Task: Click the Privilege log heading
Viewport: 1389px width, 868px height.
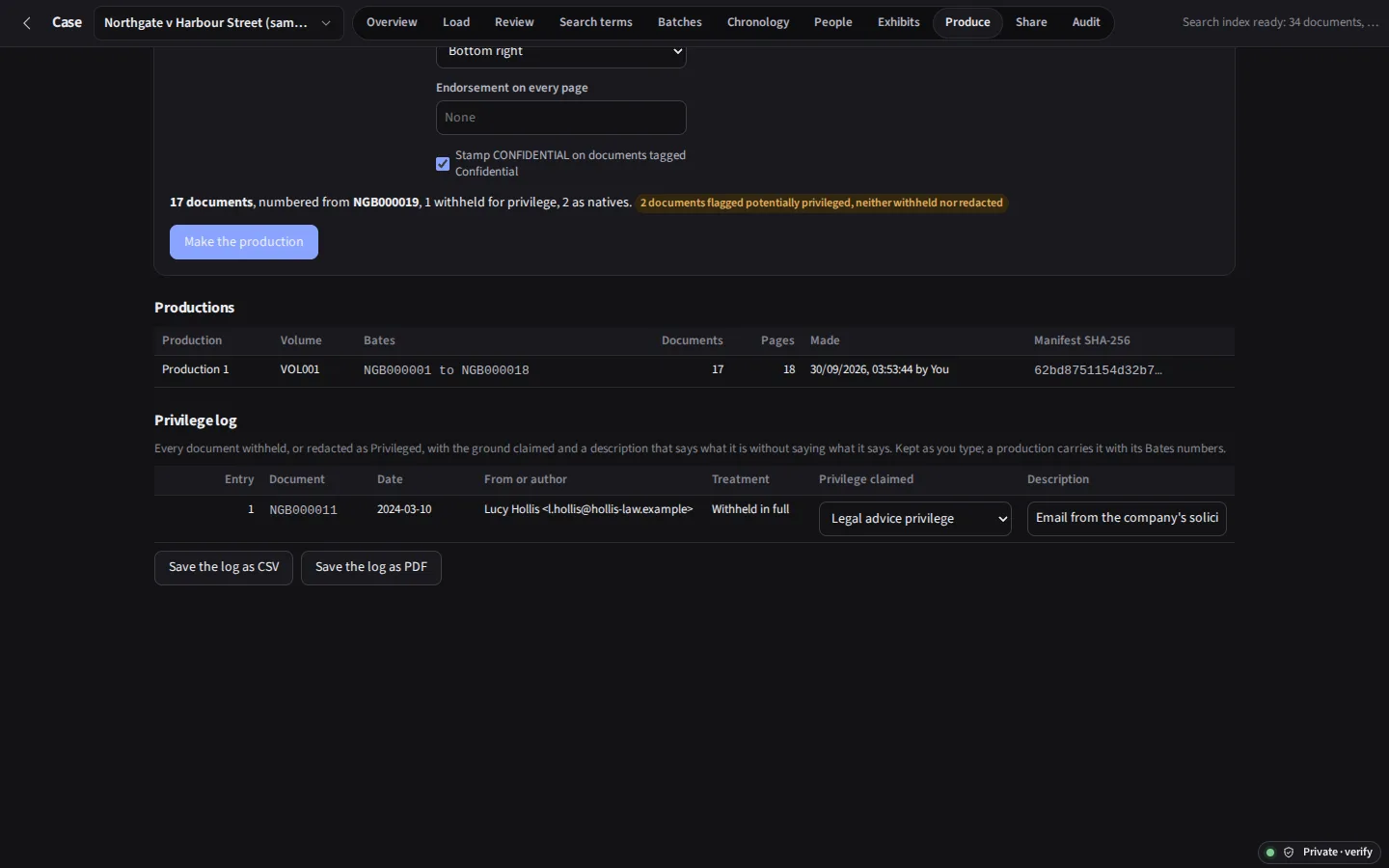Action: tap(196, 420)
